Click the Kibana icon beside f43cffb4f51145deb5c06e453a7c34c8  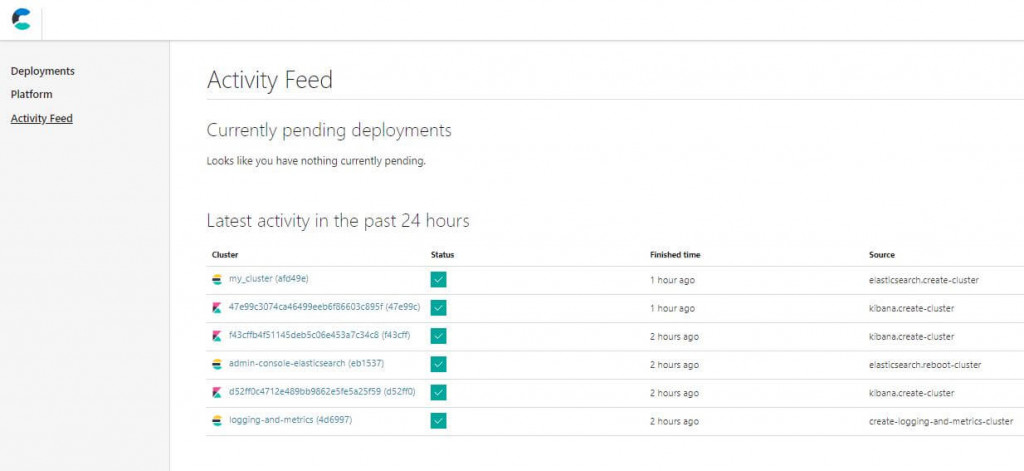pos(217,336)
